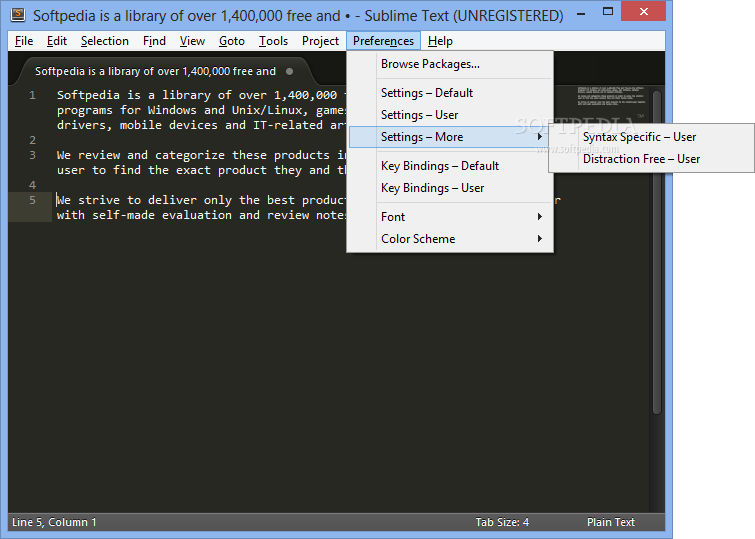Viewport: 755px width, 539px height.
Task: Minimize the Sublime Text window
Action: (x=582, y=13)
